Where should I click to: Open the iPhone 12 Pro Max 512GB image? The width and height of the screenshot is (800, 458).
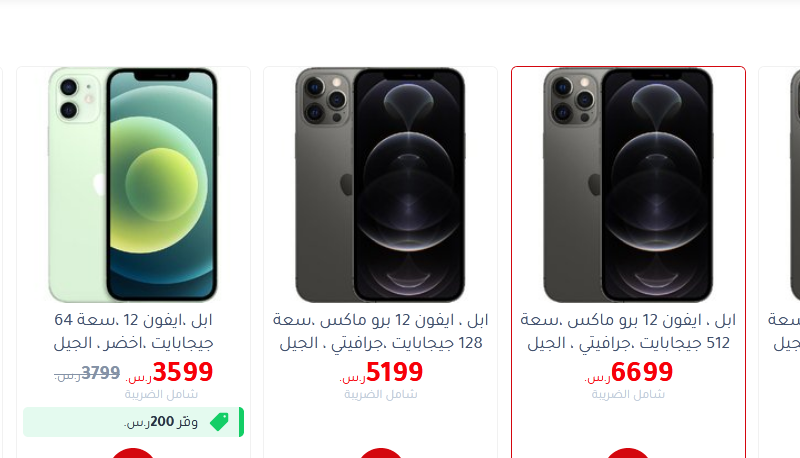click(628, 185)
